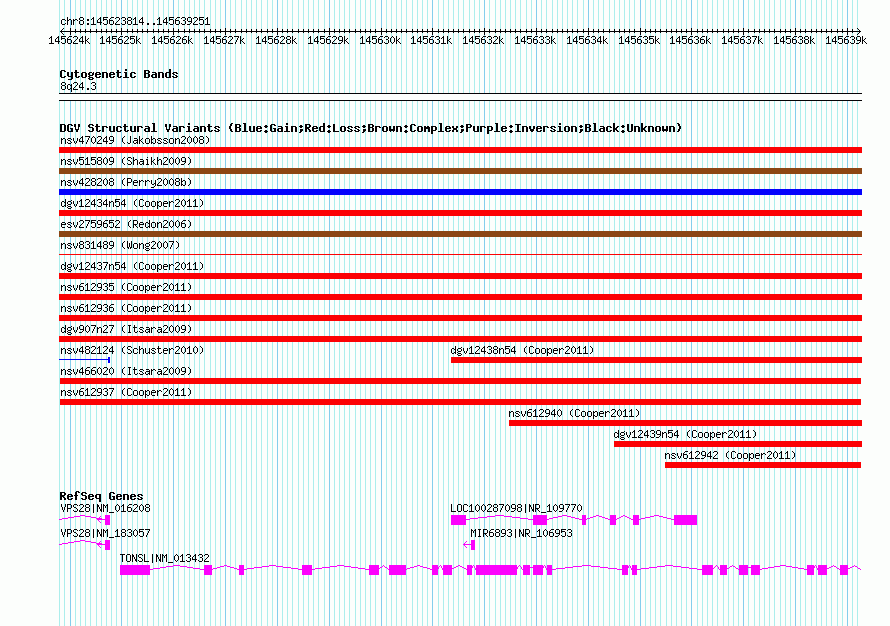This screenshot has width=890, height=626.
Task: Click the right arrowhead of the ruler
Action: (x=859, y=31)
